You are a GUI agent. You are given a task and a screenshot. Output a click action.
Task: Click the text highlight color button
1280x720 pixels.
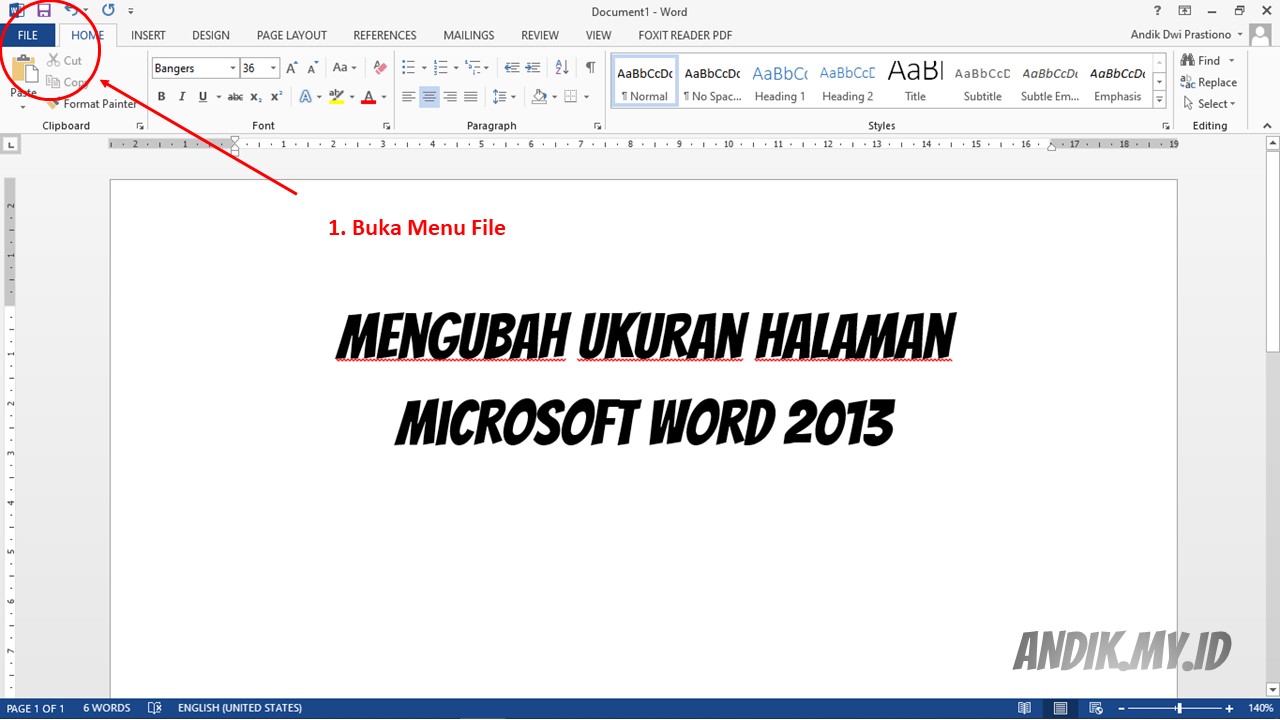pyautogui.click(x=336, y=97)
